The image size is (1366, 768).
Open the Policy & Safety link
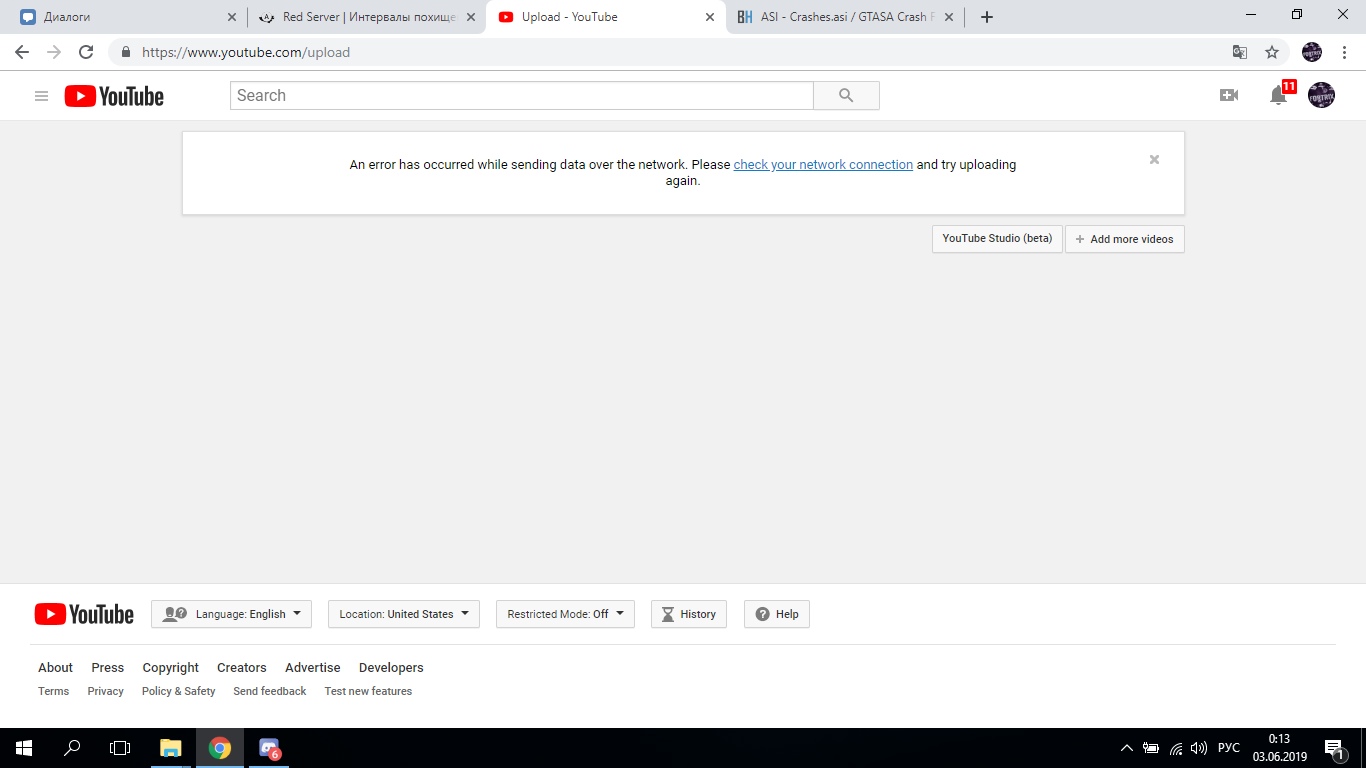point(178,691)
